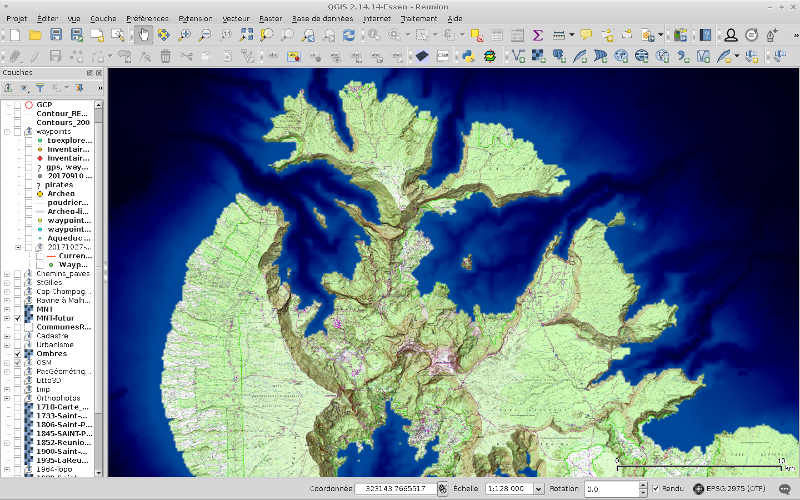
Task: Click the Refresh map icon
Action: [348, 35]
